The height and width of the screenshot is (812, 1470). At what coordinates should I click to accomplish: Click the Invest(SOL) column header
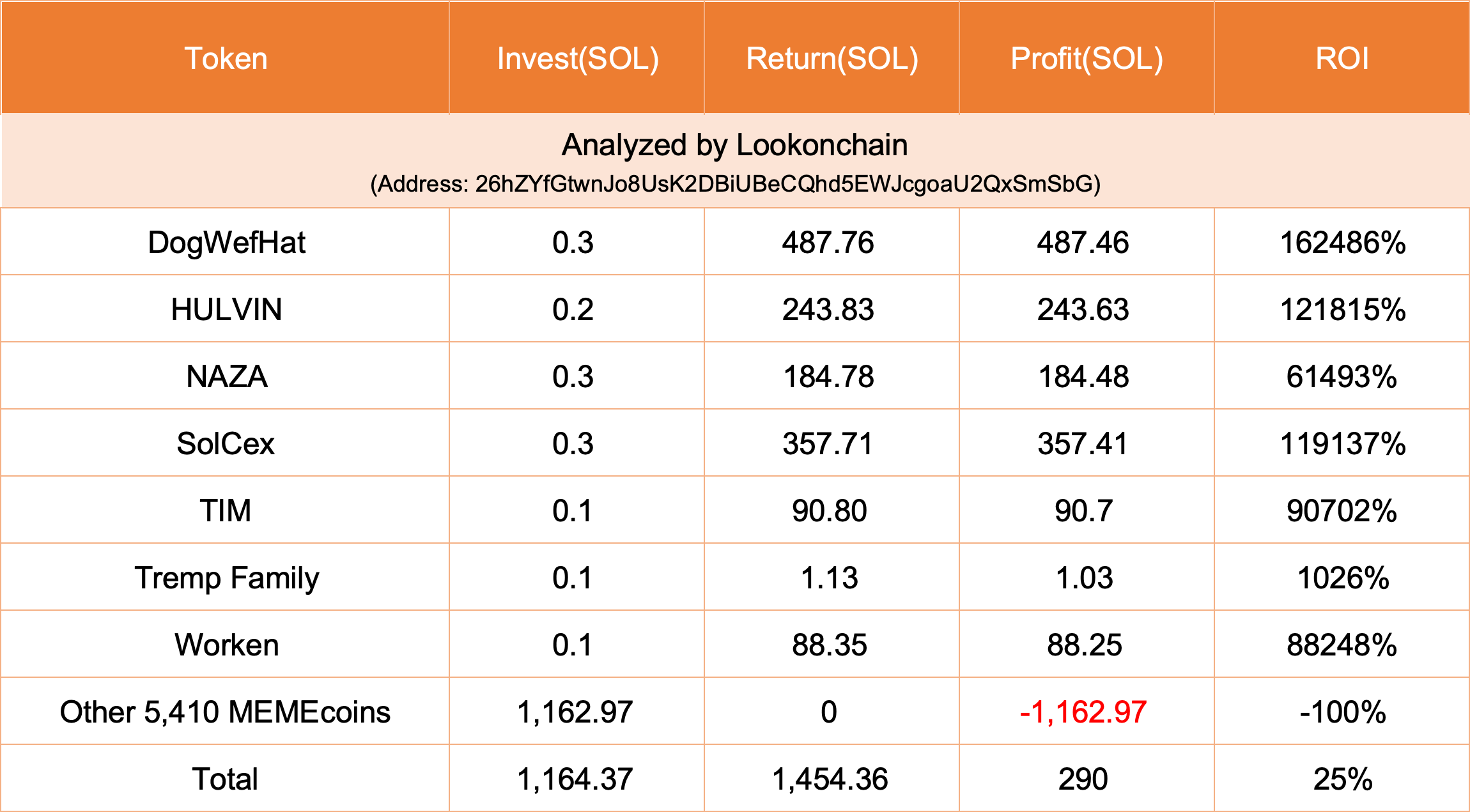click(x=577, y=59)
